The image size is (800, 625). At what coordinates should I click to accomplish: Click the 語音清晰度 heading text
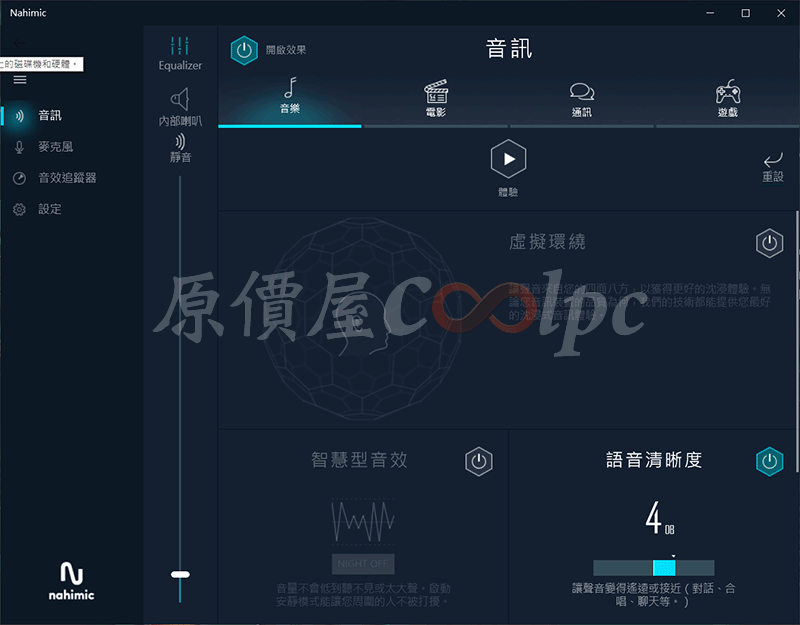click(x=654, y=460)
